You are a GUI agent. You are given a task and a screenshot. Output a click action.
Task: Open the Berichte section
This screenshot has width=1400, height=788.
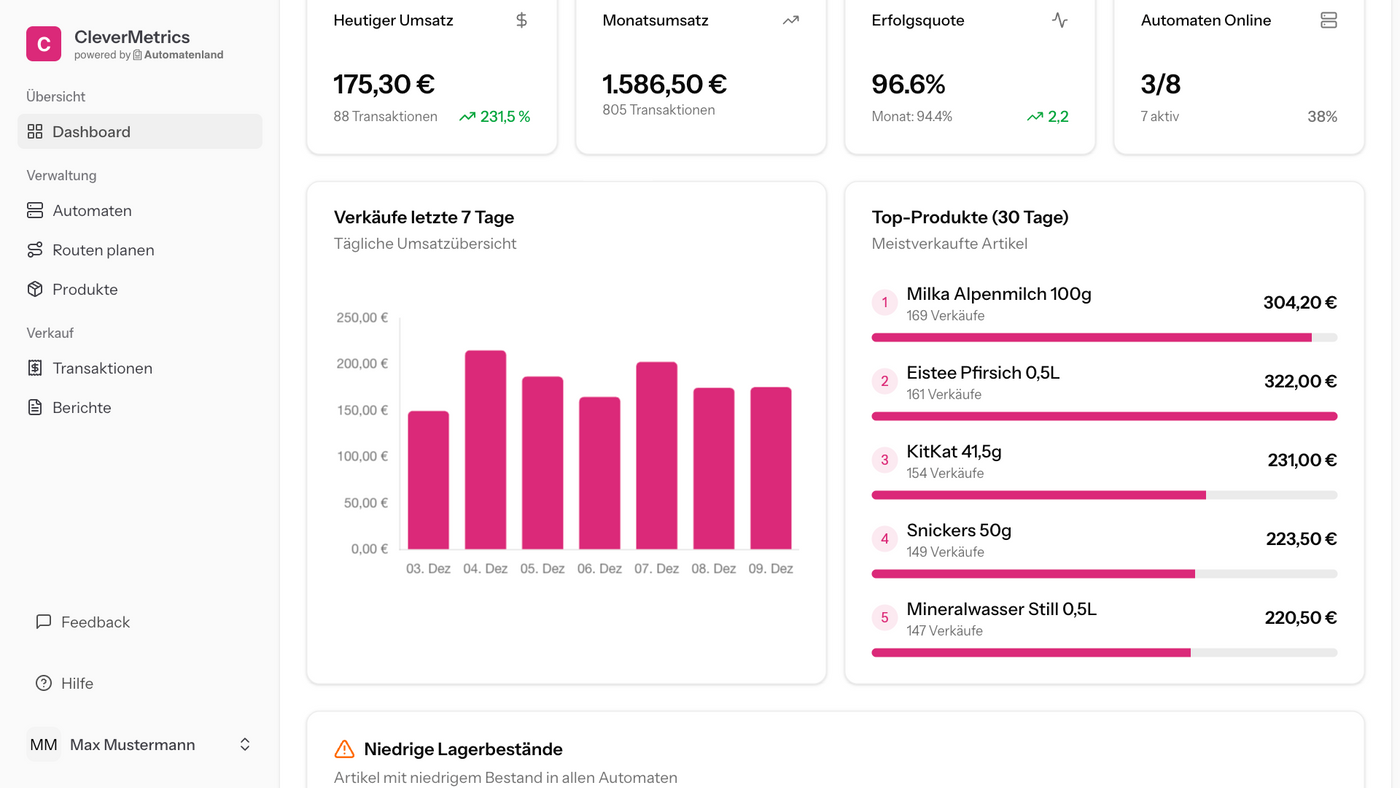click(x=140, y=408)
